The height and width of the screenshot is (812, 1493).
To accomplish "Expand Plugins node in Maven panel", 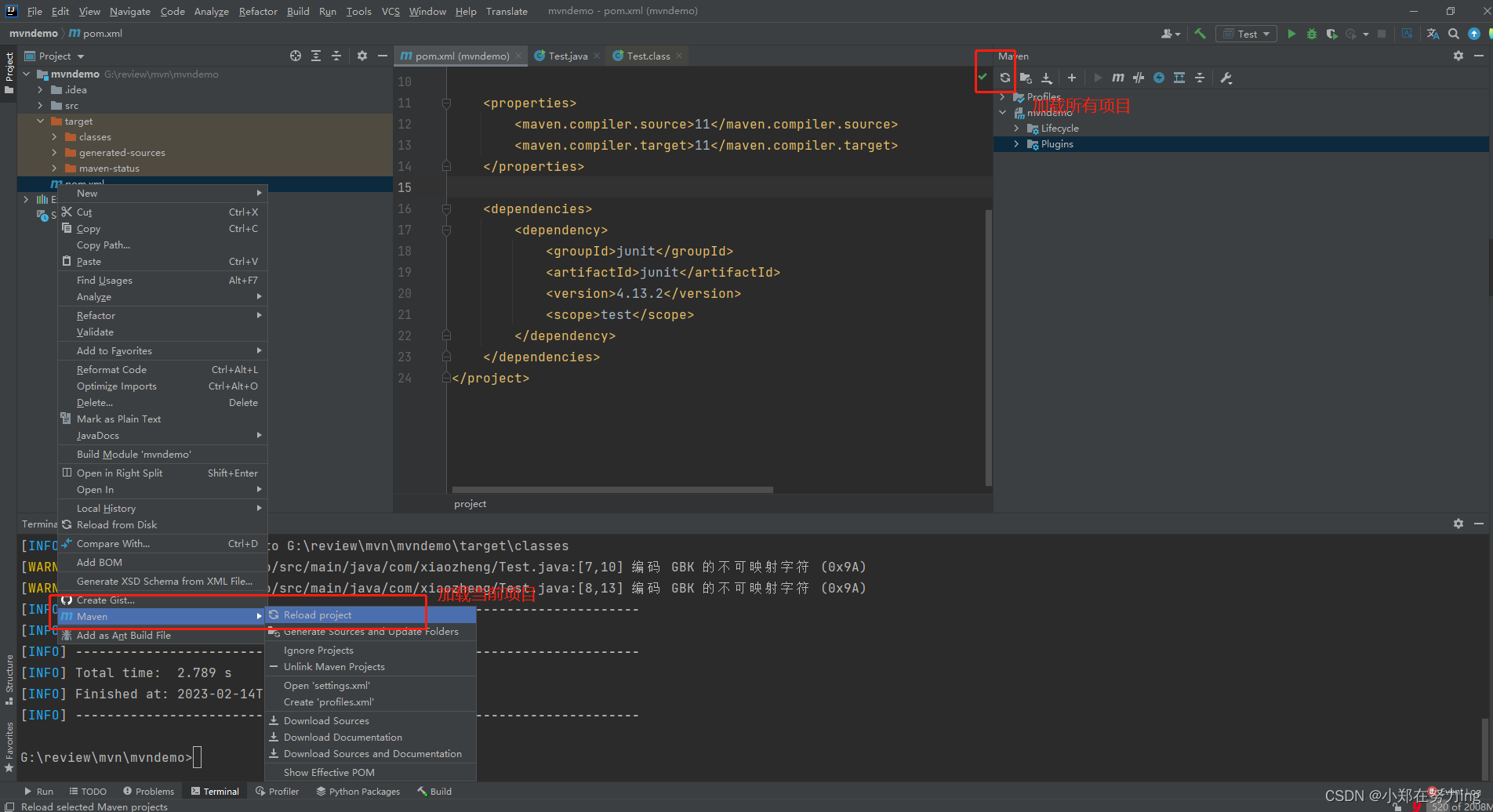I will (1016, 144).
